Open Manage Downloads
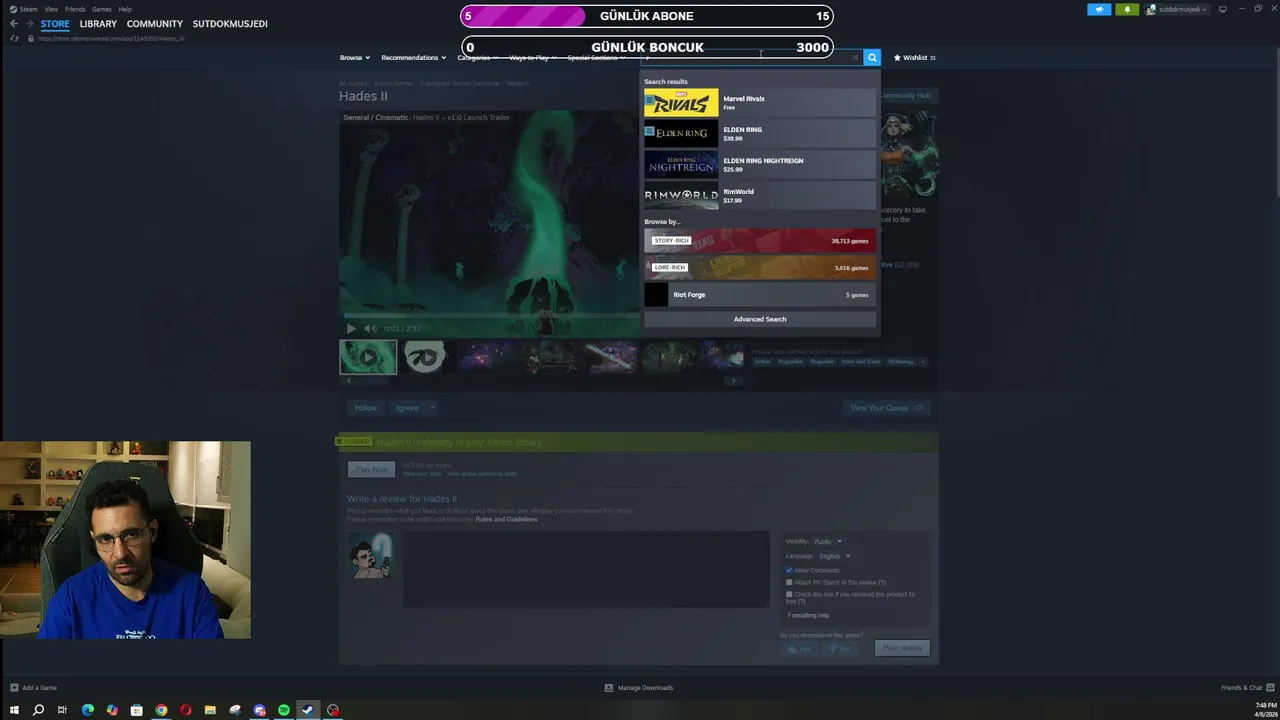The image size is (1280, 720). click(x=639, y=688)
